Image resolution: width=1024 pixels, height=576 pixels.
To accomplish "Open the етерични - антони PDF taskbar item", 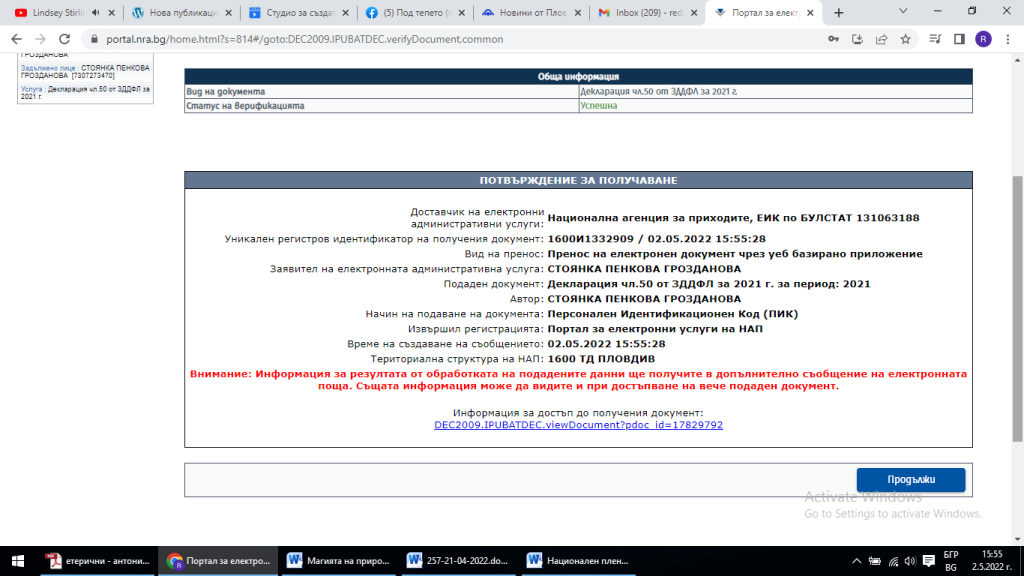I will [x=98, y=561].
